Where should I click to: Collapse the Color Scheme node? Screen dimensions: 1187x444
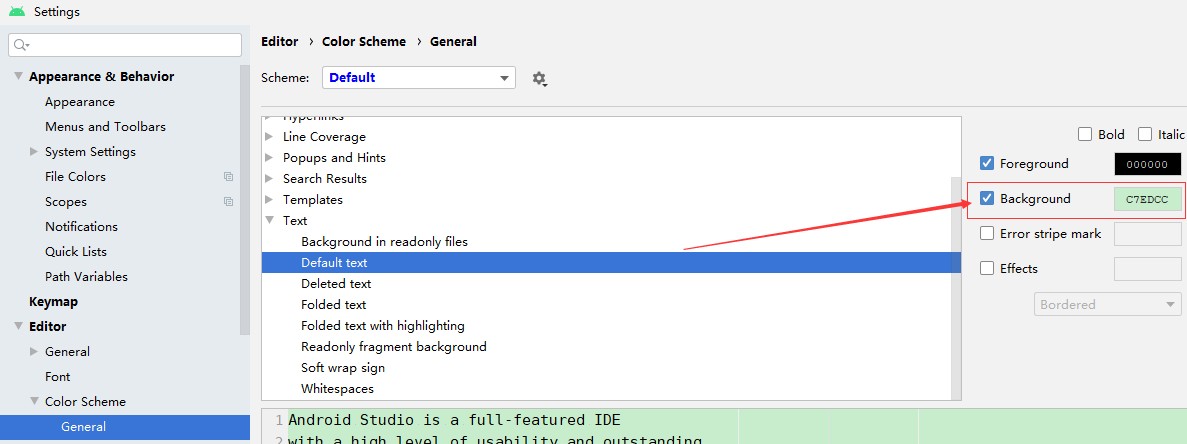click(x=33, y=401)
